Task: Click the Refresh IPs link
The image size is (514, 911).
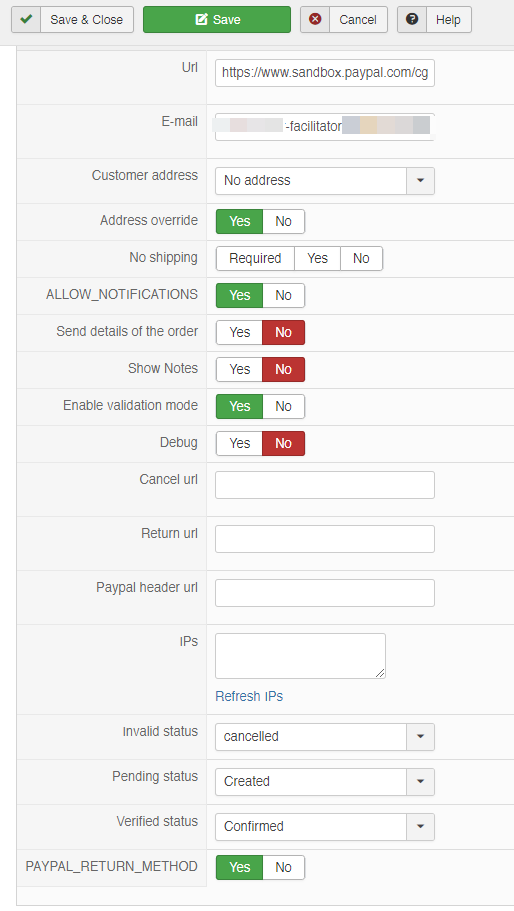Action: coord(249,696)
